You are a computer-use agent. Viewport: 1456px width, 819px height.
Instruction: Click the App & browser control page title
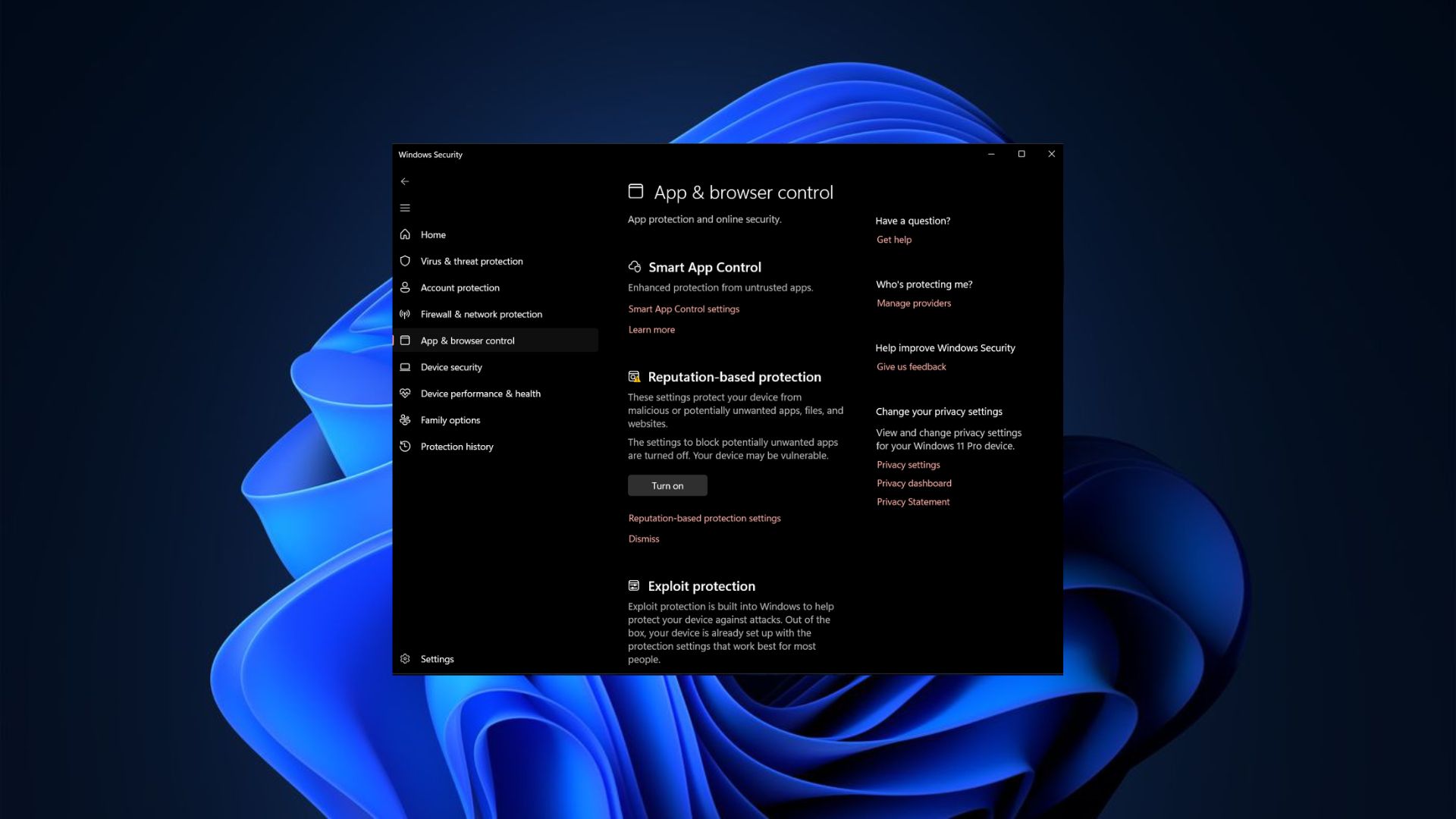tap(743, 193)
